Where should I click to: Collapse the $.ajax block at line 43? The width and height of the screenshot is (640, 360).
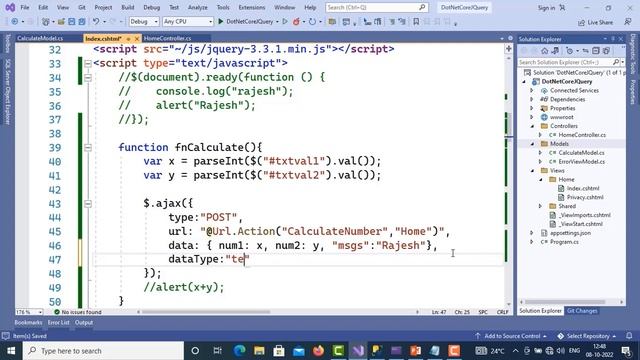pyautogui.click(x=88, y=203)
